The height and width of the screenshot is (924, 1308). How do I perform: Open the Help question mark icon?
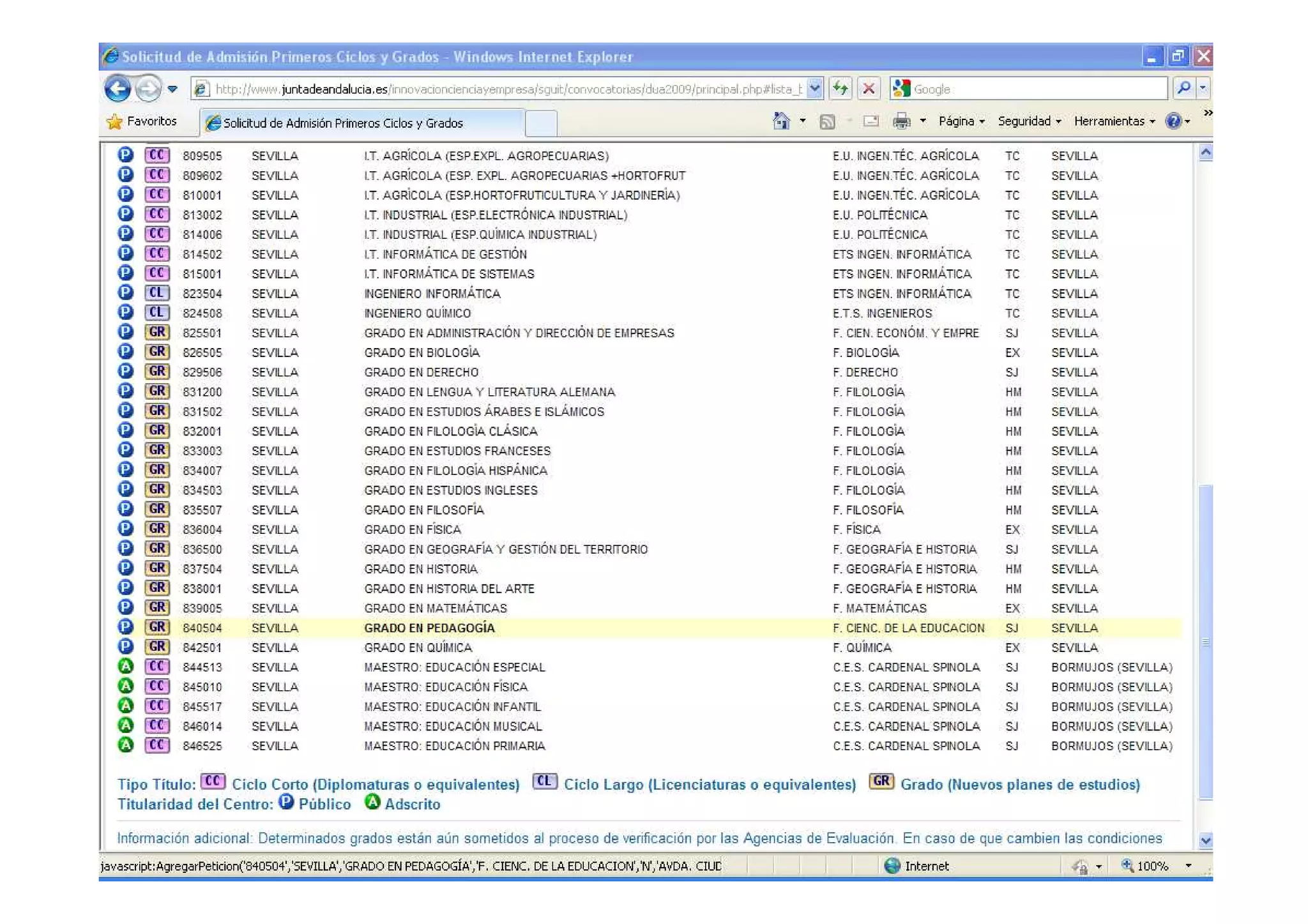[1173, 121]
